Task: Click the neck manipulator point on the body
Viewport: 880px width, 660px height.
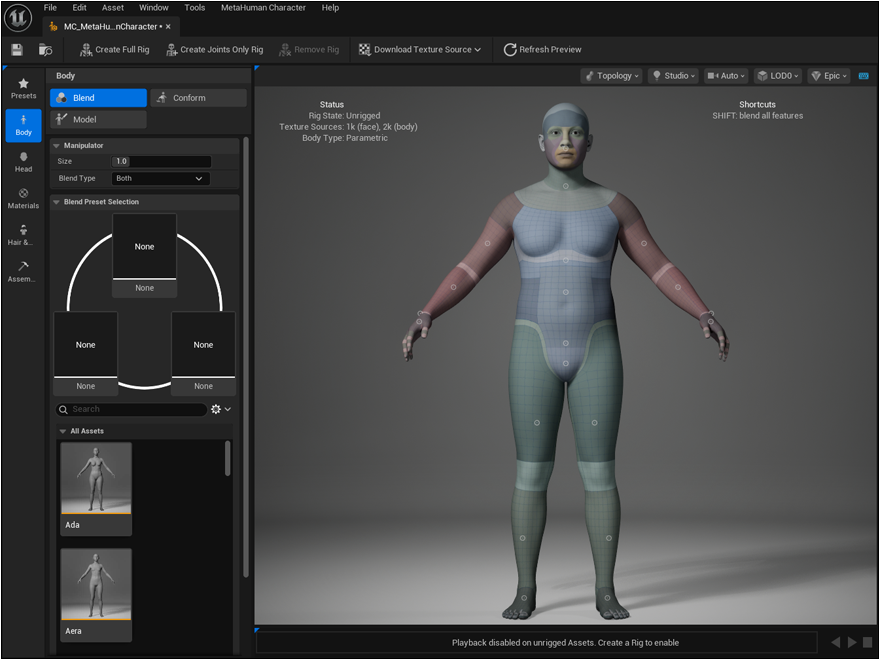Action: point(566,186)
